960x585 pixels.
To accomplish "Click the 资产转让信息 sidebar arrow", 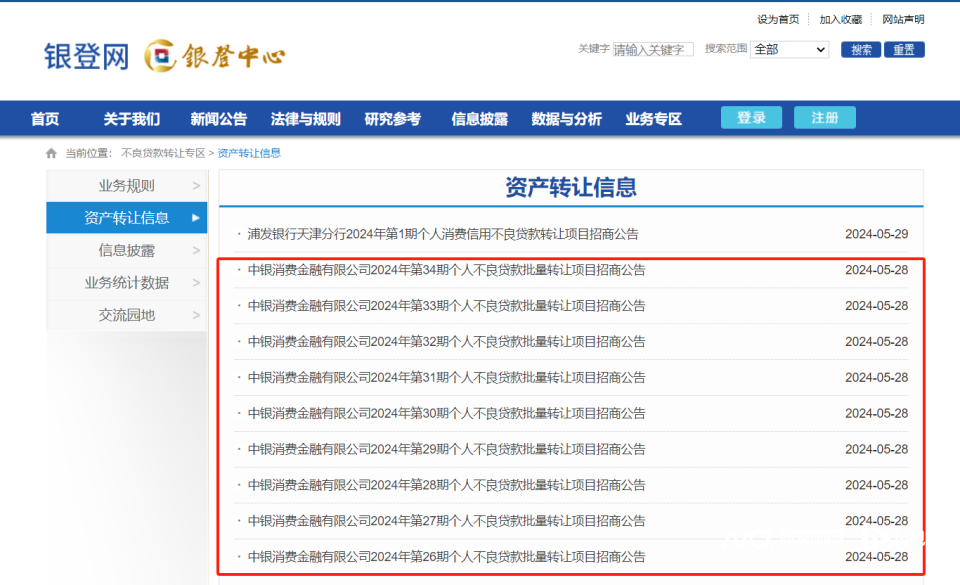I will (195, 218).
